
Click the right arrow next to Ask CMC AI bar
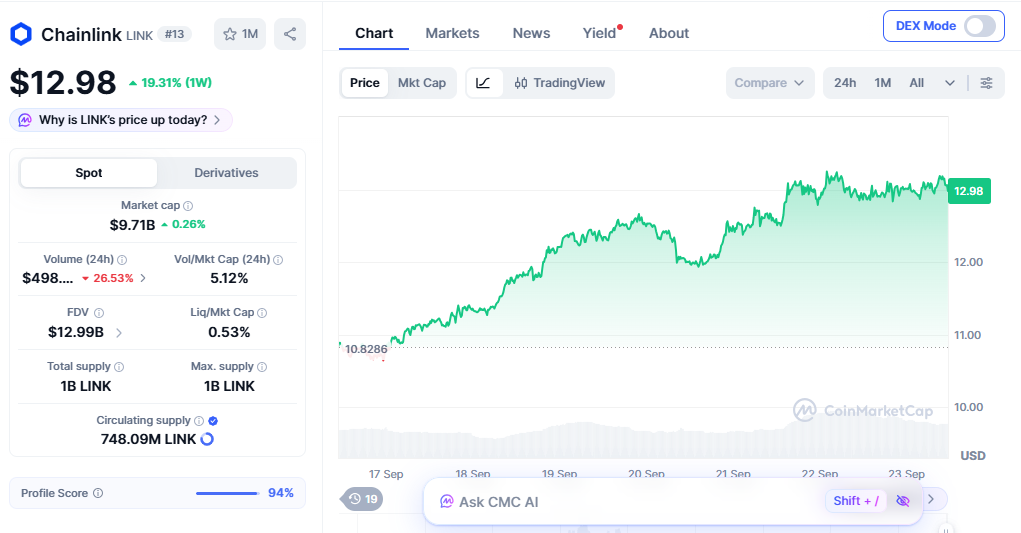coord(931,499)
